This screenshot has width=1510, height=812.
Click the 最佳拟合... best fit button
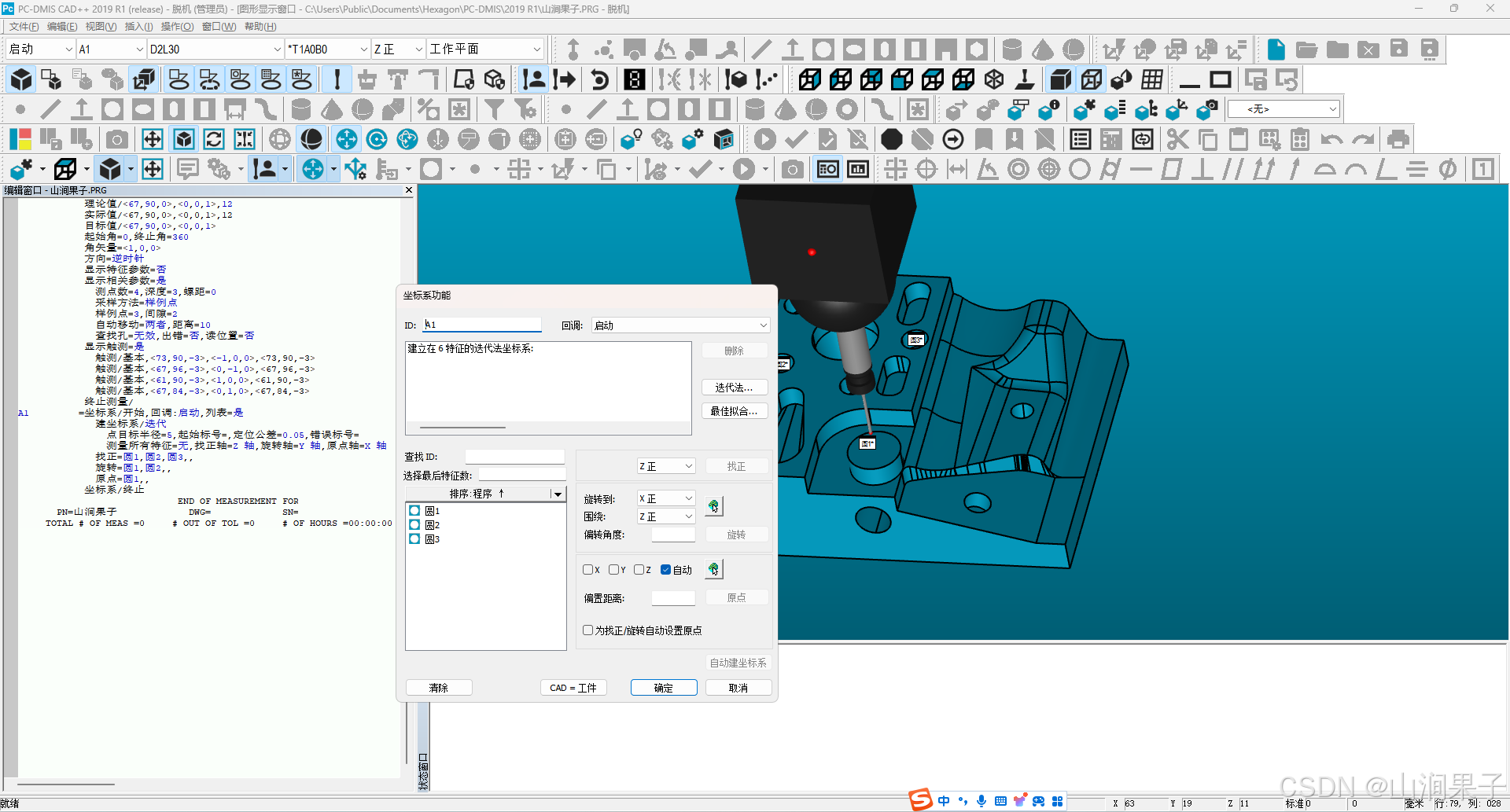point(734,411)
